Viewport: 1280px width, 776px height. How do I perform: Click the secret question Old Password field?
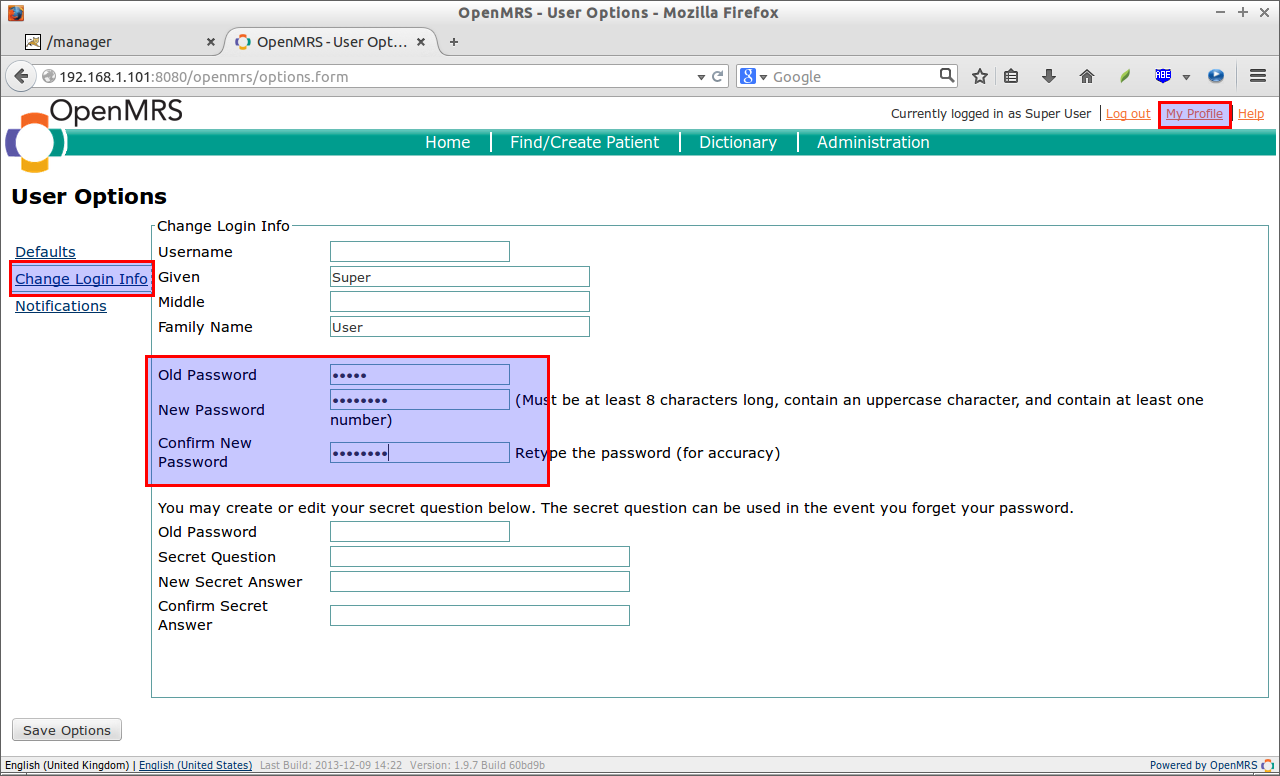420,532
